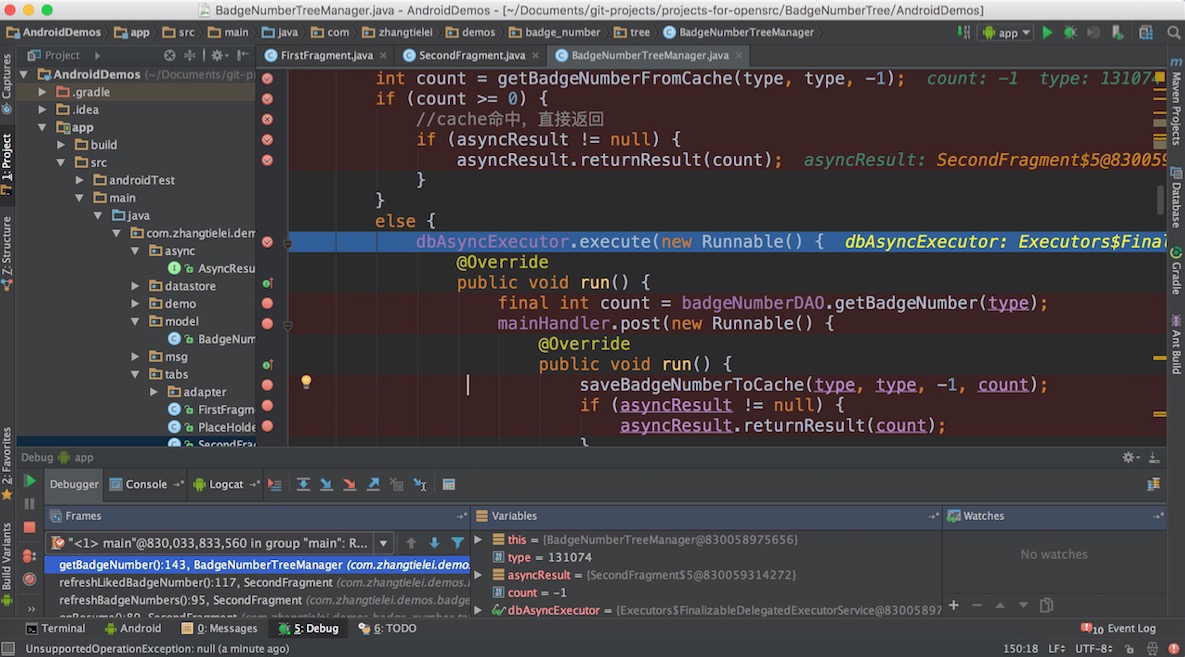Toggle breakpoint on 'asyncResult.returnResult(count);' top line
This screenshot has width=1185, height=657.
[268, 160]
